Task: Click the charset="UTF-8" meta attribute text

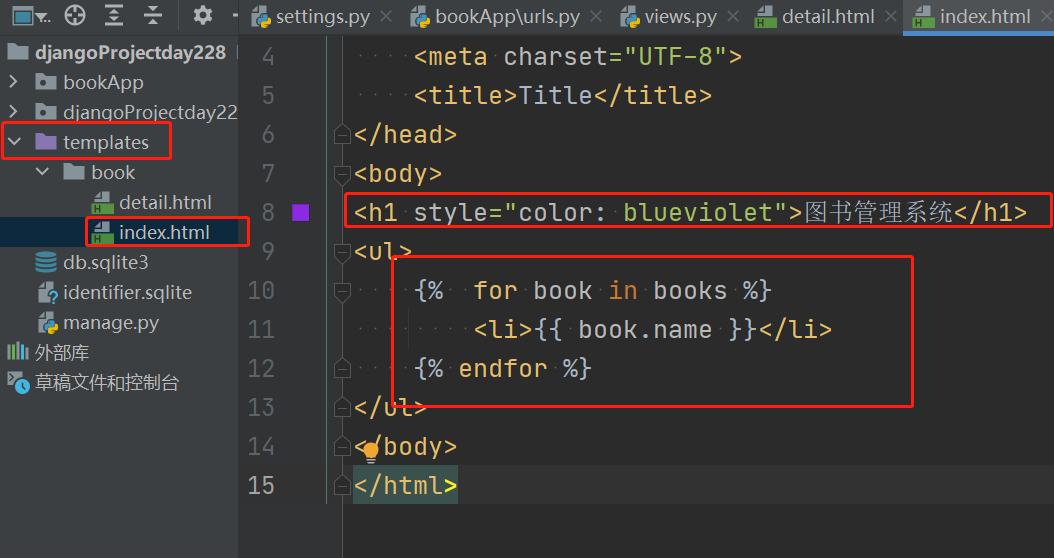Action: point(614,56)
